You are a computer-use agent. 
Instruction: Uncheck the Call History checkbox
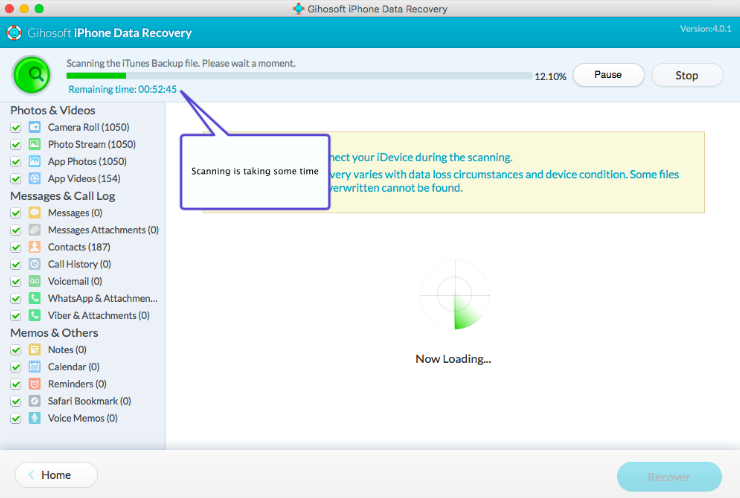(16, 264)
